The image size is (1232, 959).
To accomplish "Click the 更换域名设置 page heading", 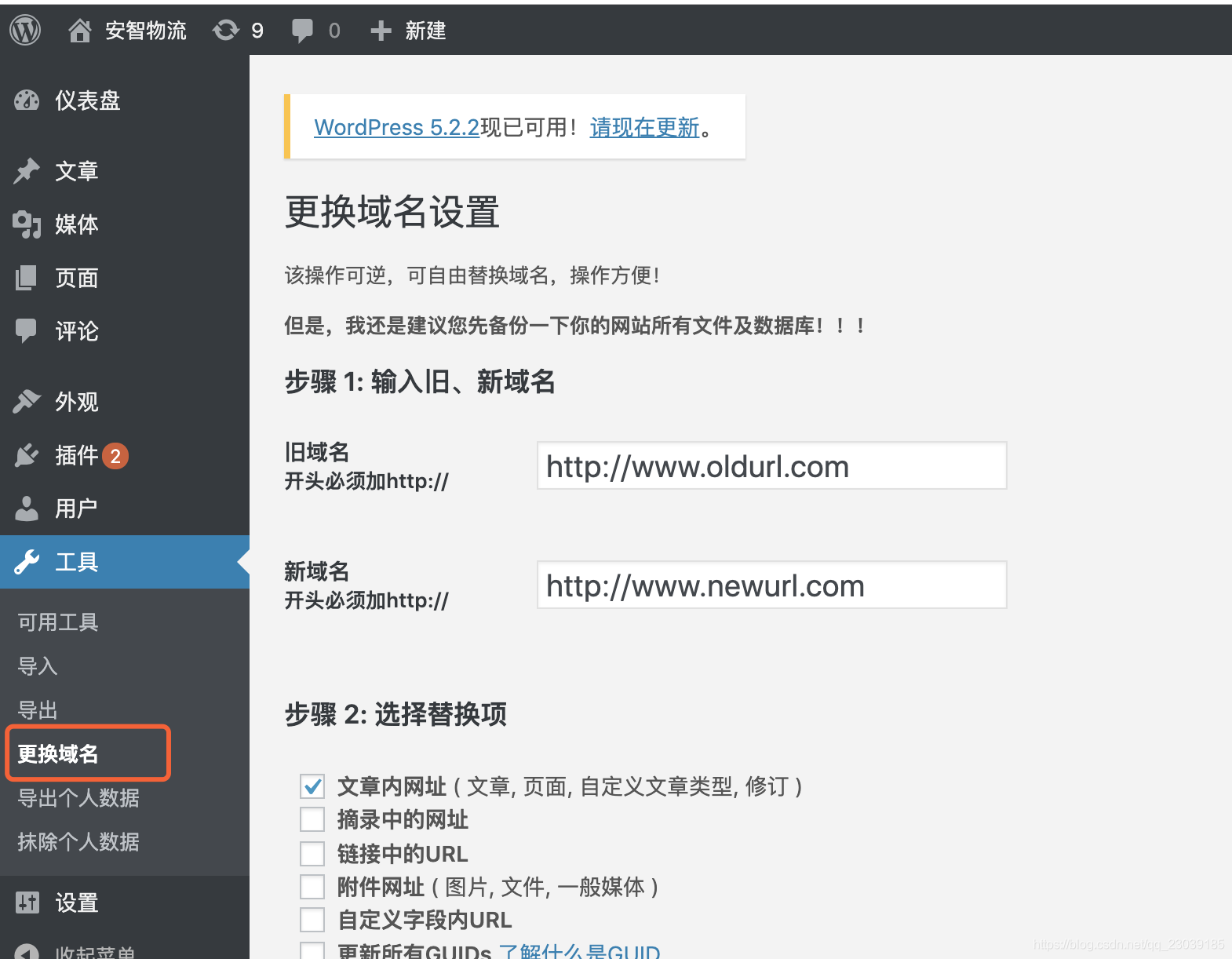I will [392, 212].
